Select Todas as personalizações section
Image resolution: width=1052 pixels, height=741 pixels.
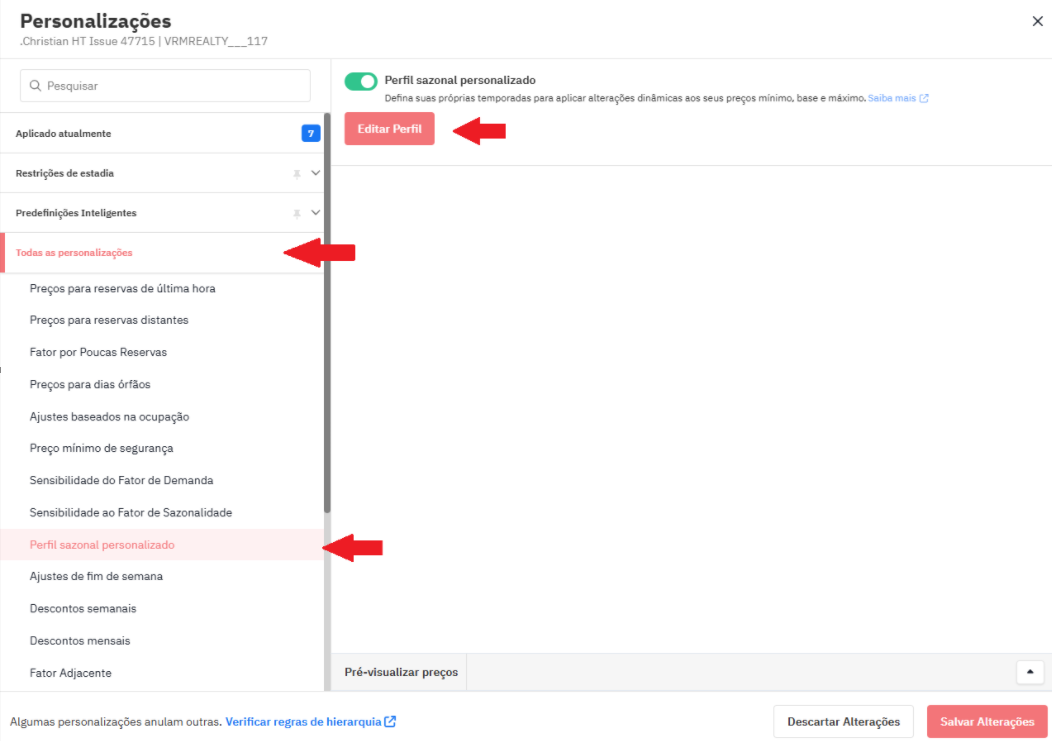74,253
